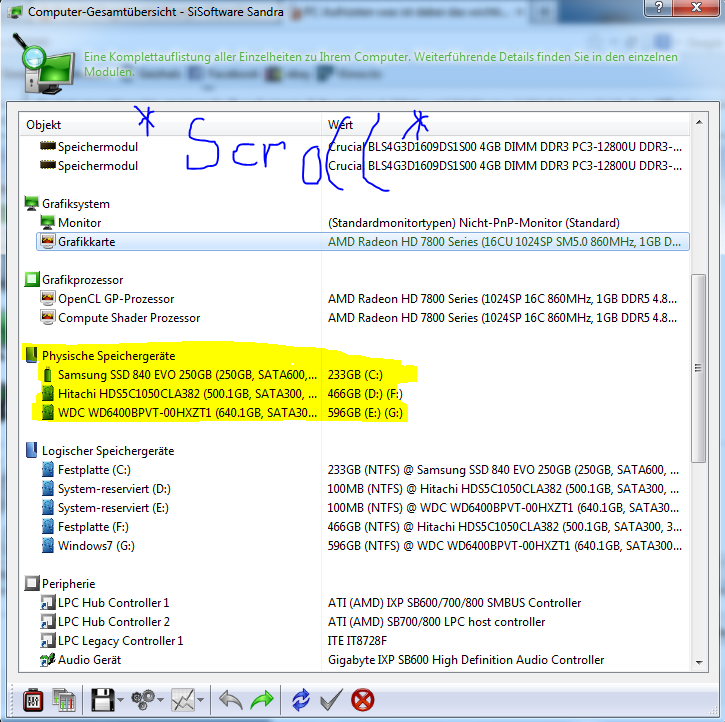Click the value ITE IT8728F
Image resolution: width=725 pixels, height=722 pixels.
point(357,641)
